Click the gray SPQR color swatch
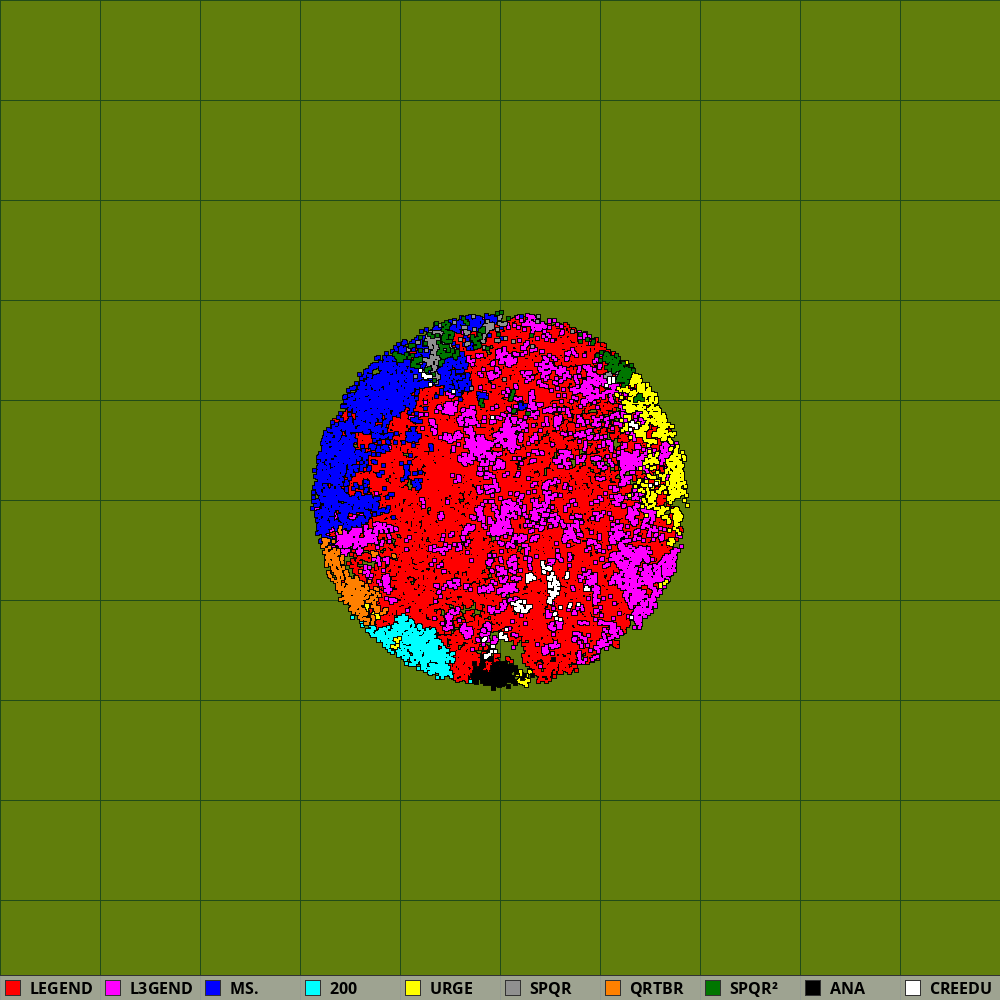1000x1000 pixels. 513,988
